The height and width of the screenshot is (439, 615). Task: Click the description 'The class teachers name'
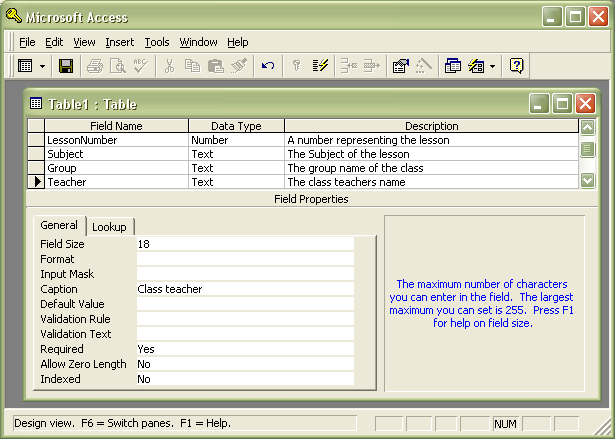[x=431, y=182]
